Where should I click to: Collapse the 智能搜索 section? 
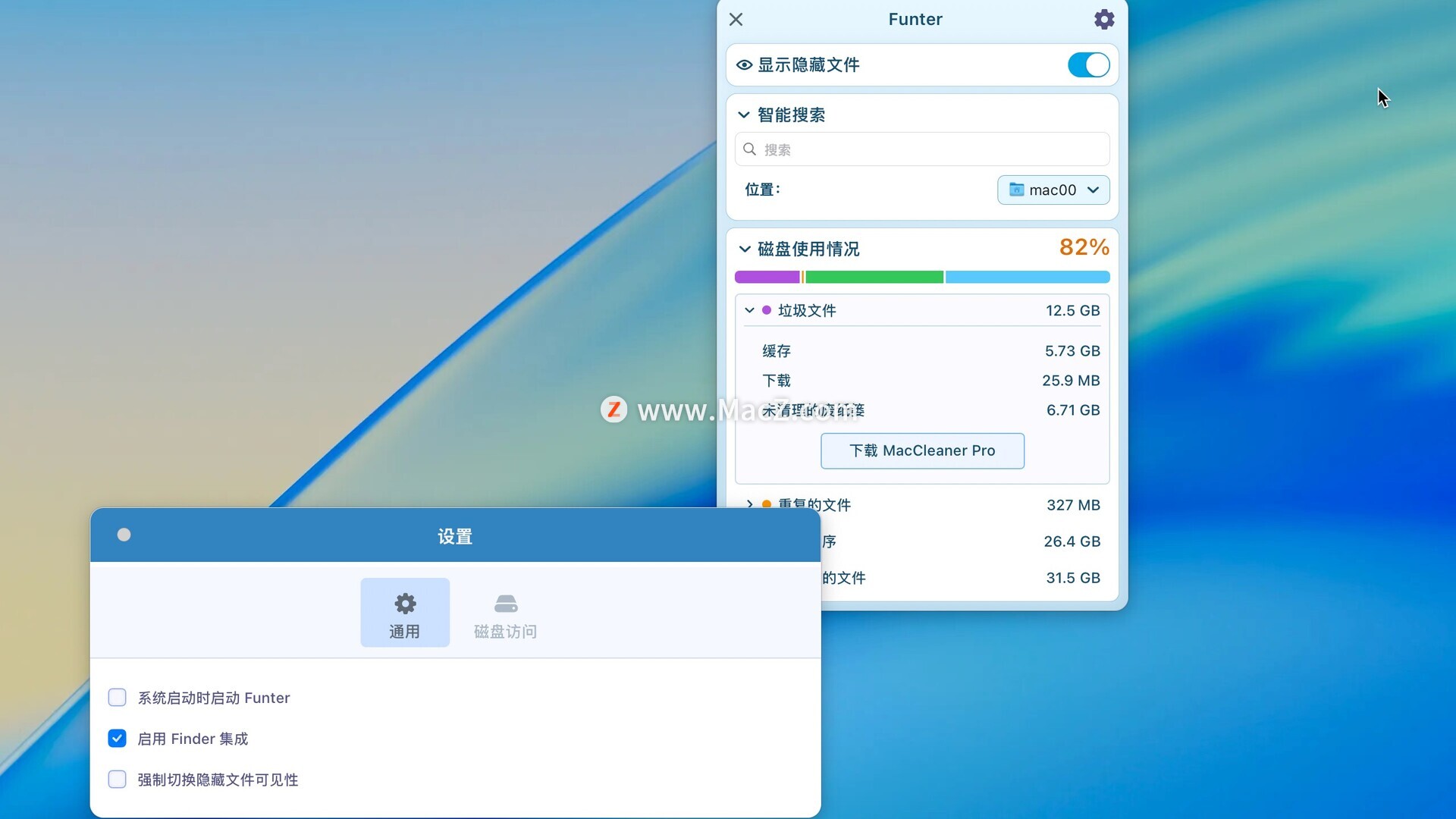[744, 115]
